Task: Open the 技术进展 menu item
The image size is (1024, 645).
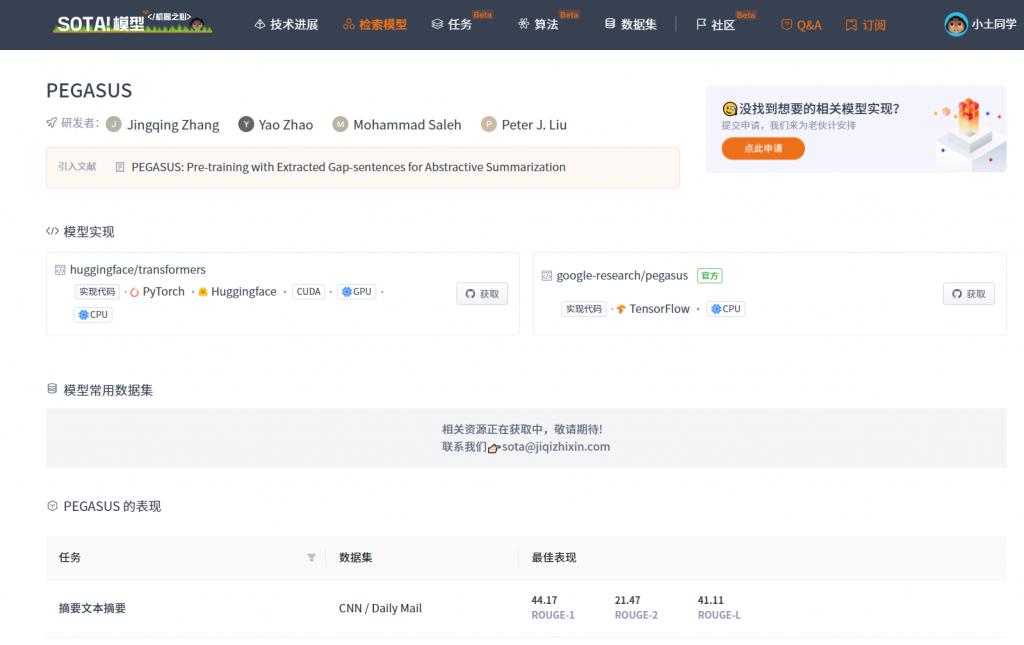Action: coord(286,25)
